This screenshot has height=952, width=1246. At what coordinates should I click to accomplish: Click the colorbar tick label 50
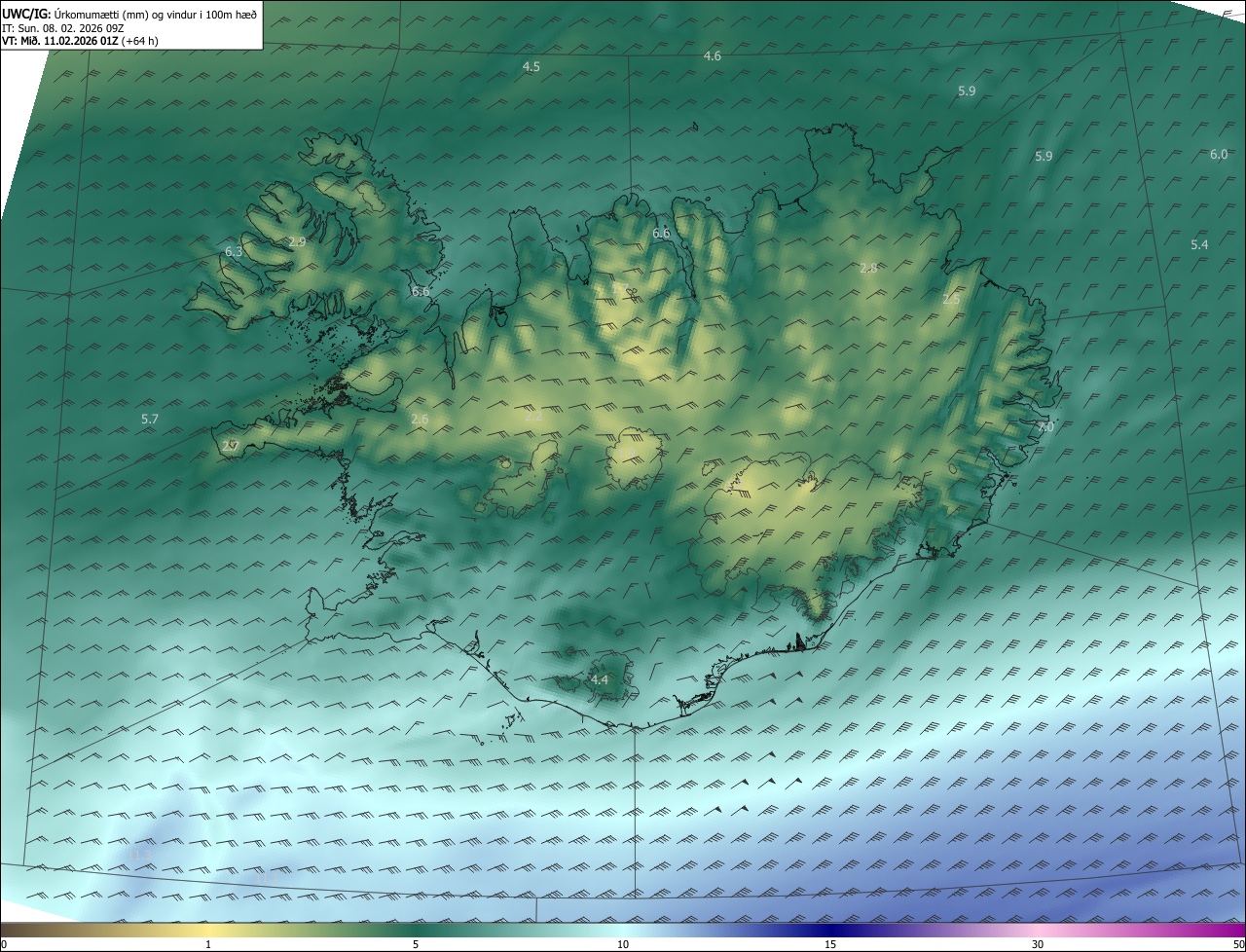1239,944
